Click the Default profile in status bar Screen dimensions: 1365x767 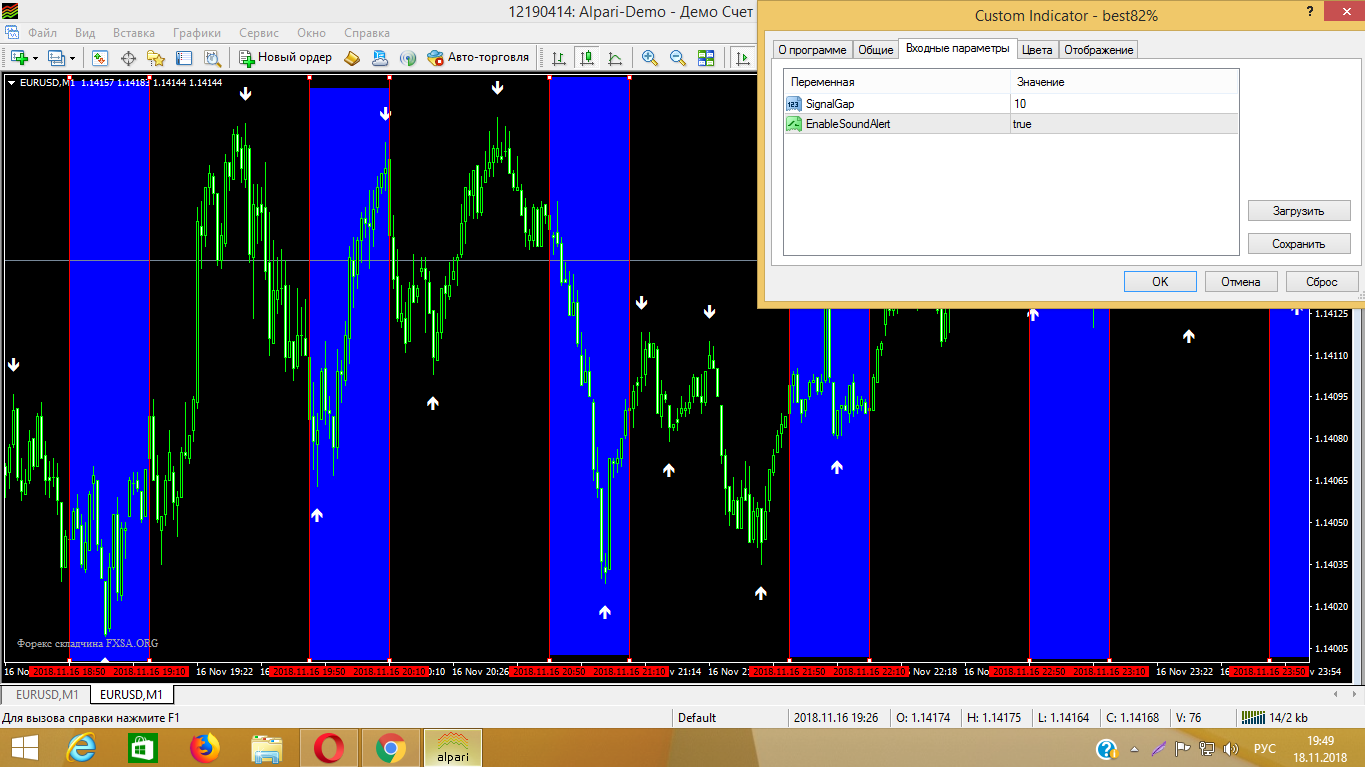pos(697,717)
